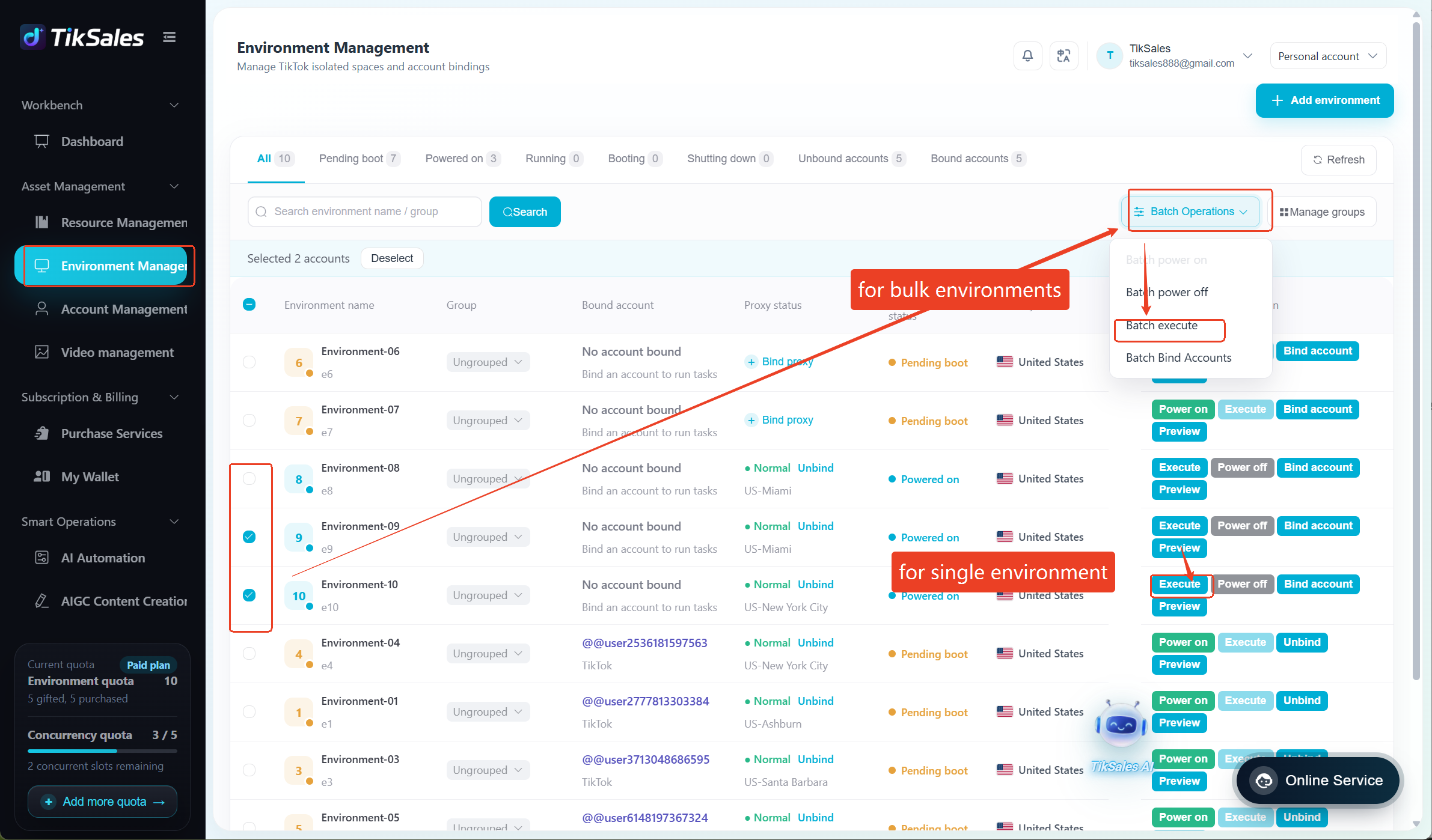The image size is (1432, 840).
Task: Open the Personal account dropdown
Action: coord(1328,56)
